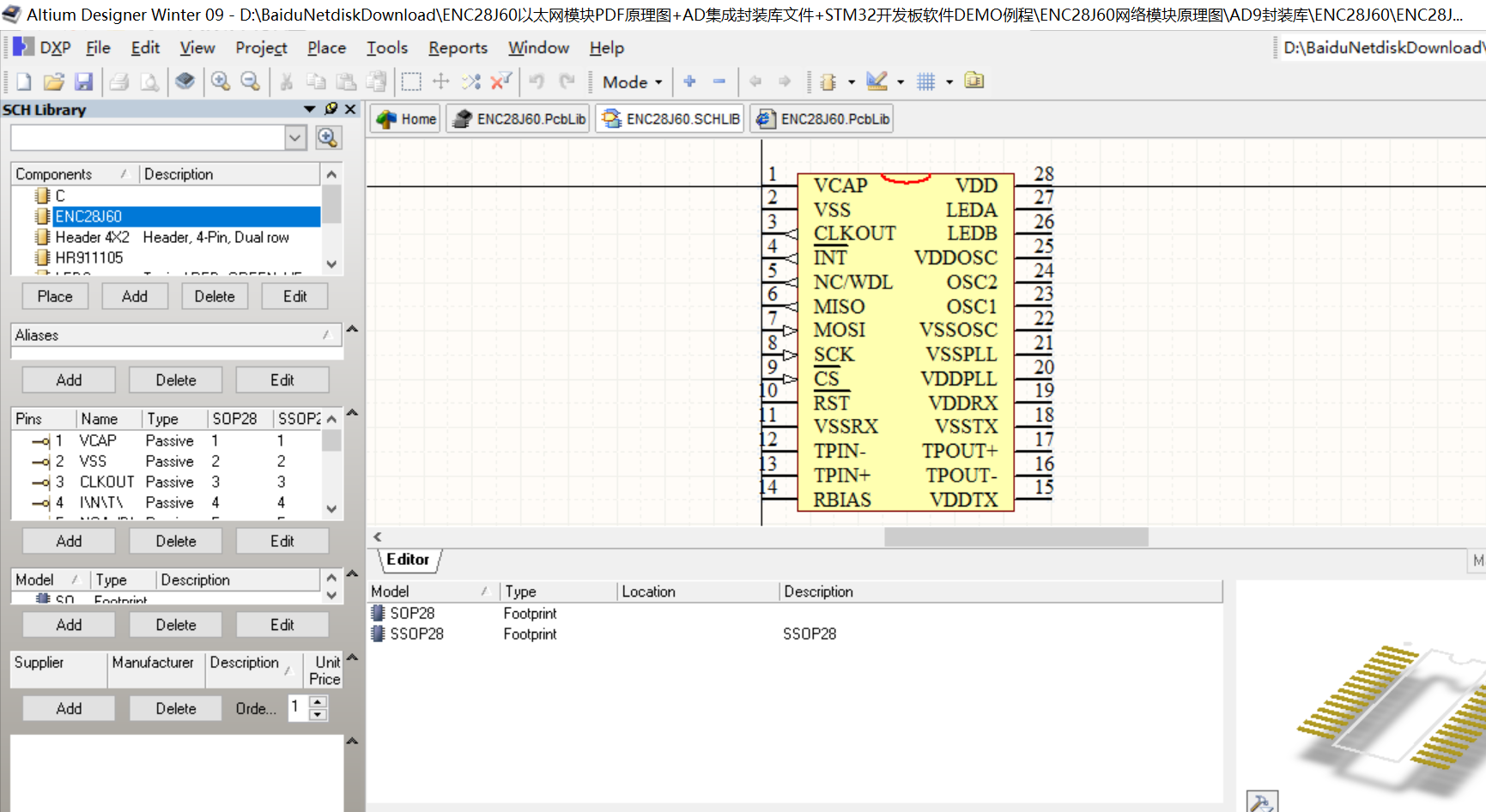The width and height of the screenshot is (1486, 812).
Task: Click the Clear filter red X icon
Action: click(500, 82)
